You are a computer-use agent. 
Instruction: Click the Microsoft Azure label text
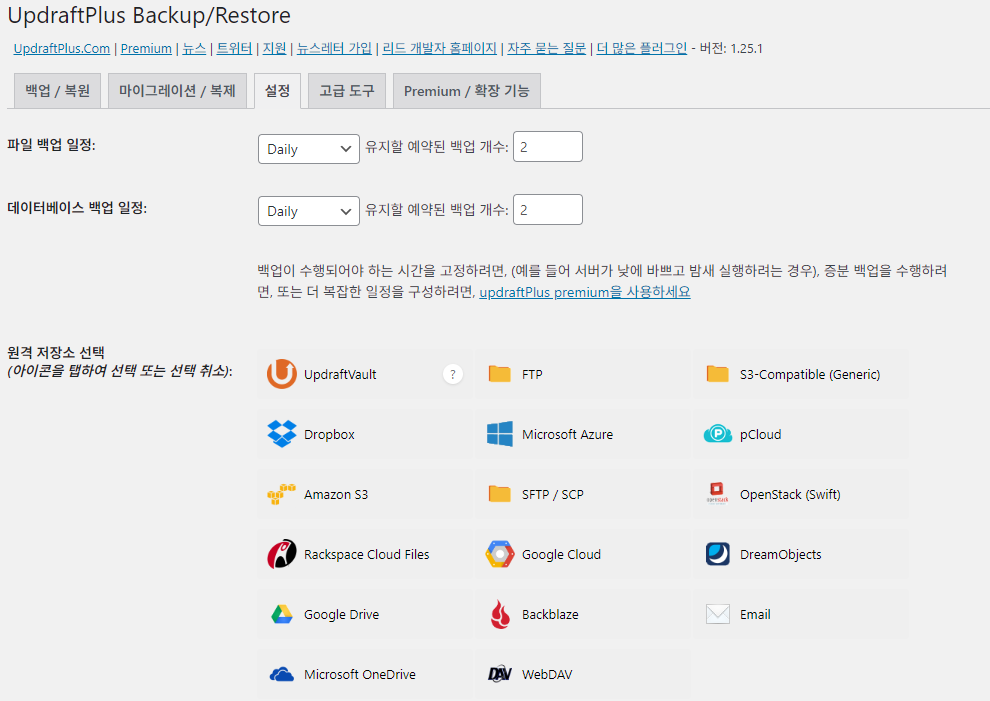567,434
